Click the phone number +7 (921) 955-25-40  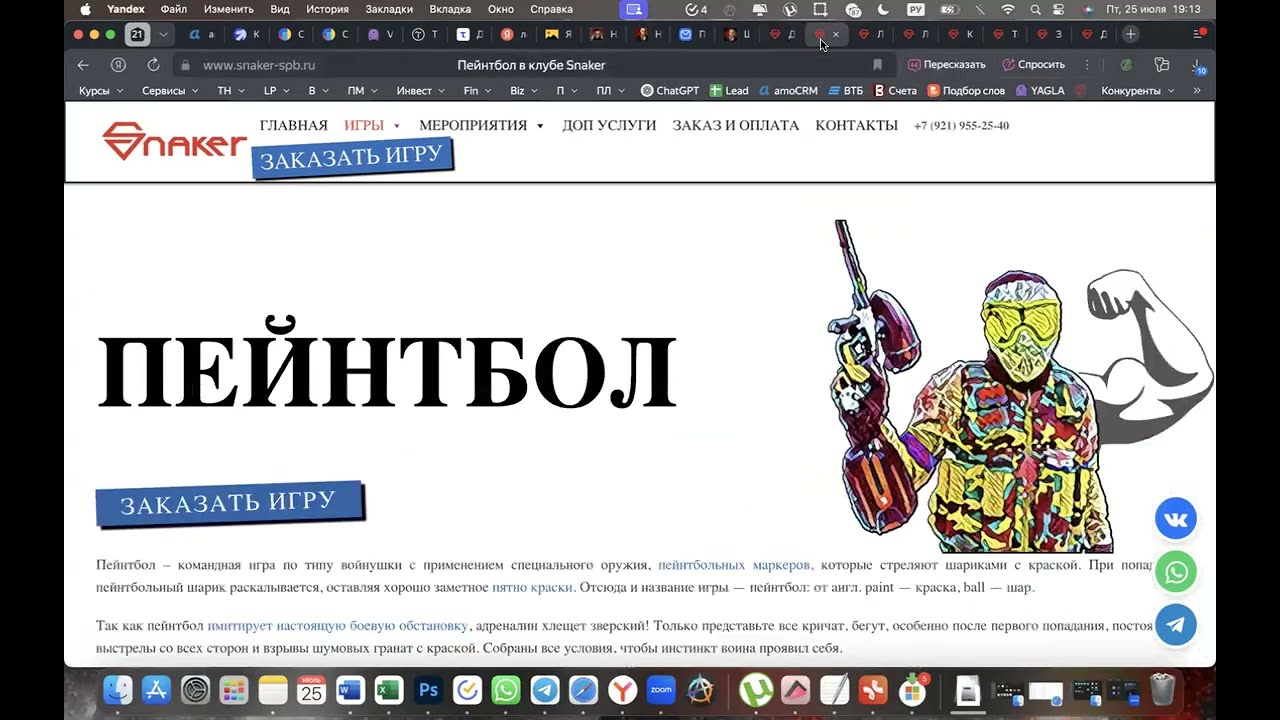click(961, 126)
